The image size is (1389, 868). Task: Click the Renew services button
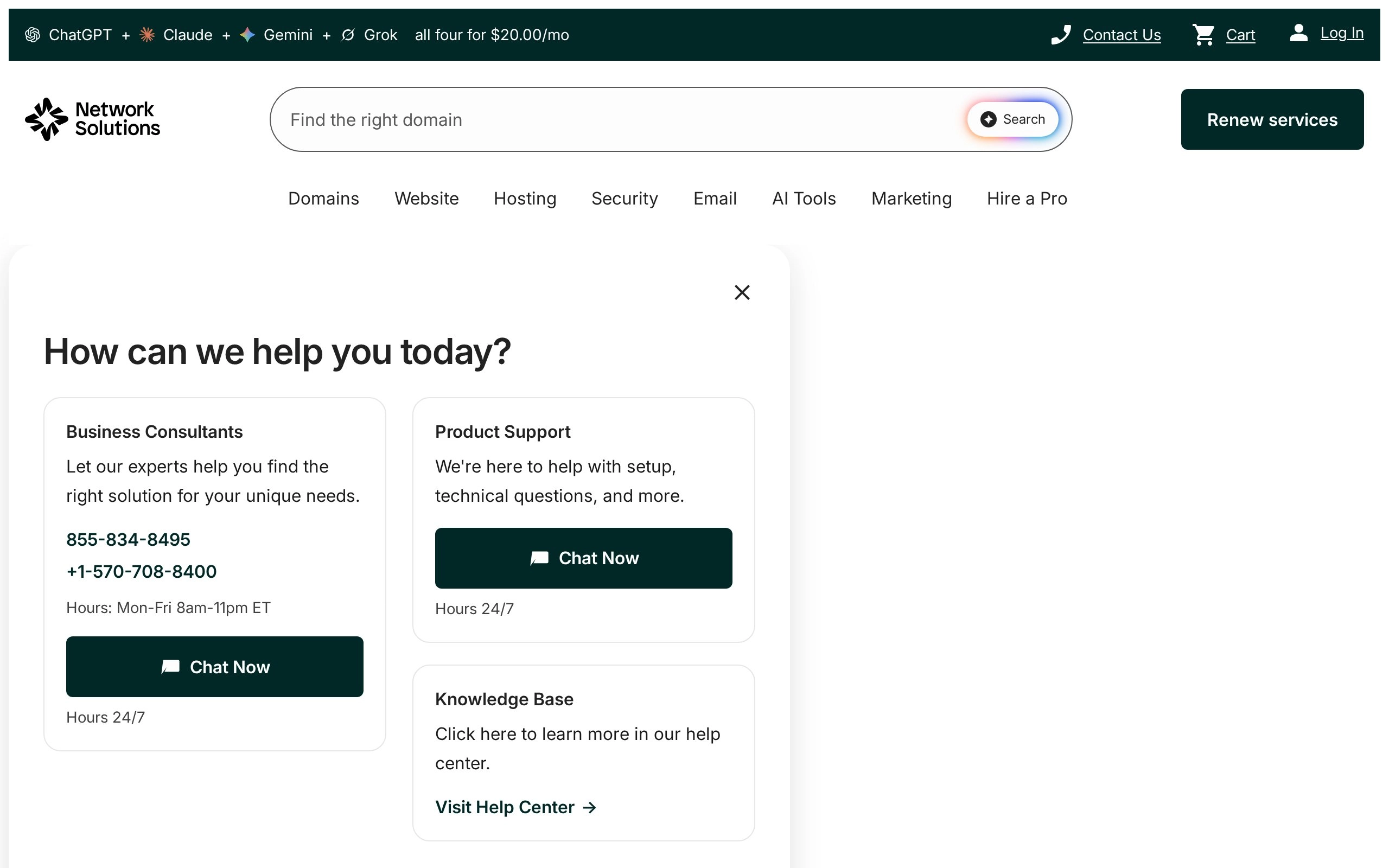pos(1272,119)
